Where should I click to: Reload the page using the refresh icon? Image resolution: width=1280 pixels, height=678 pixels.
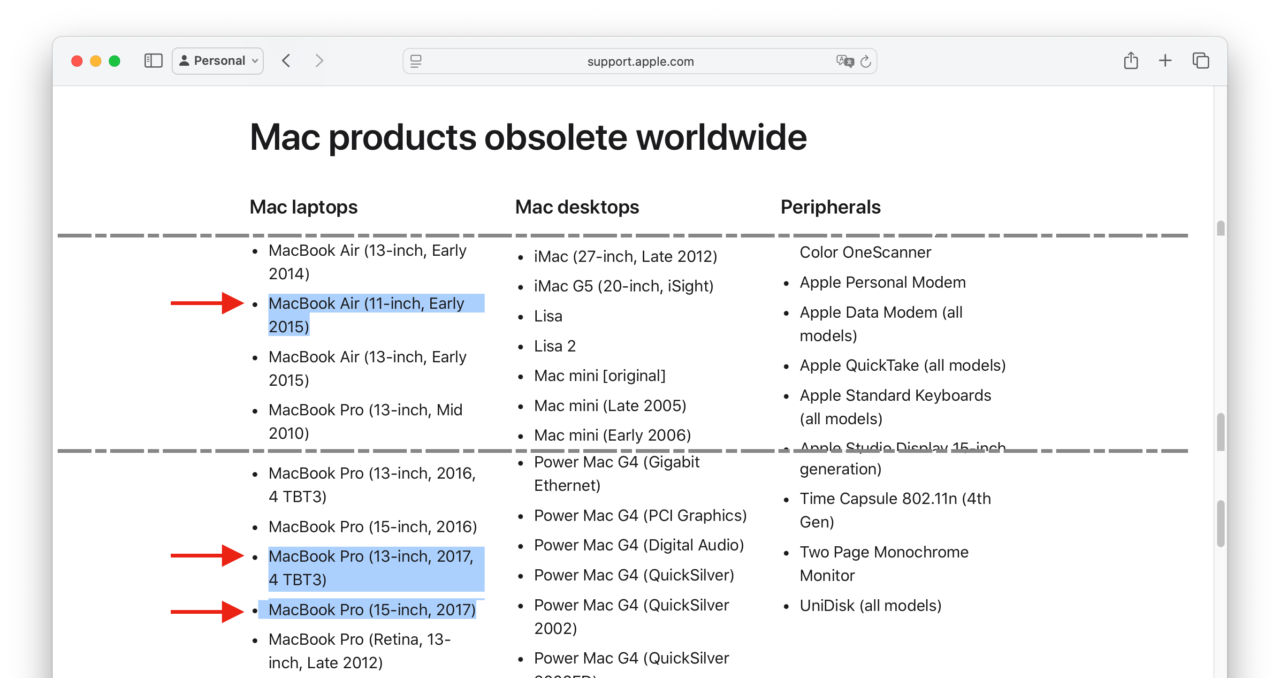(866, 61)
